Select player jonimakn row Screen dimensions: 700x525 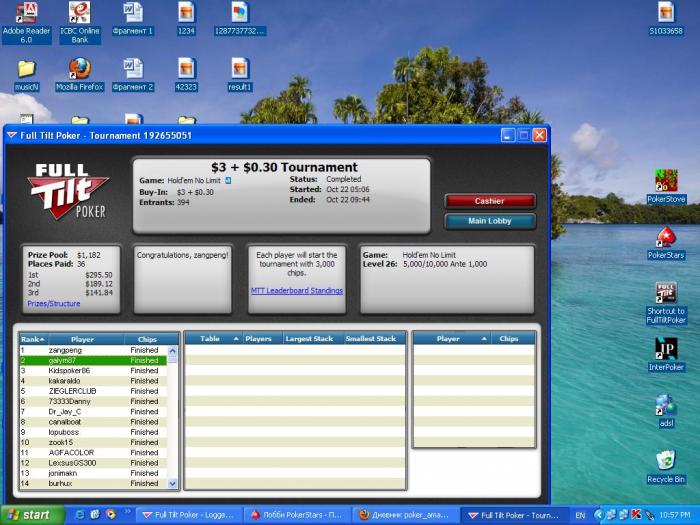coord(93,473)
